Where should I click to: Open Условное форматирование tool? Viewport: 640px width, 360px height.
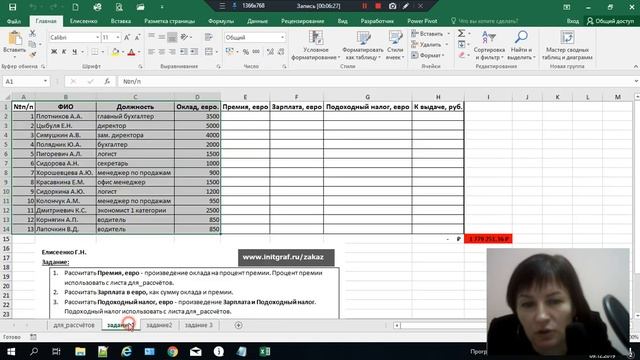[x=316, y=46]
